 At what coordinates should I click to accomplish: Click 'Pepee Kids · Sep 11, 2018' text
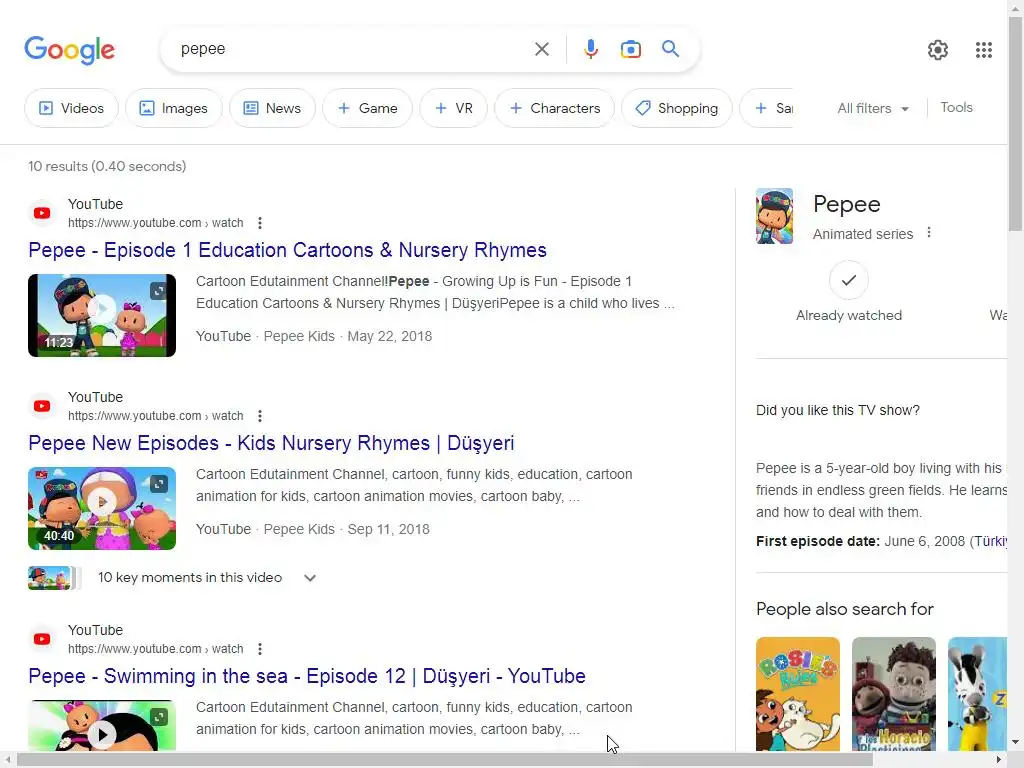346,530
